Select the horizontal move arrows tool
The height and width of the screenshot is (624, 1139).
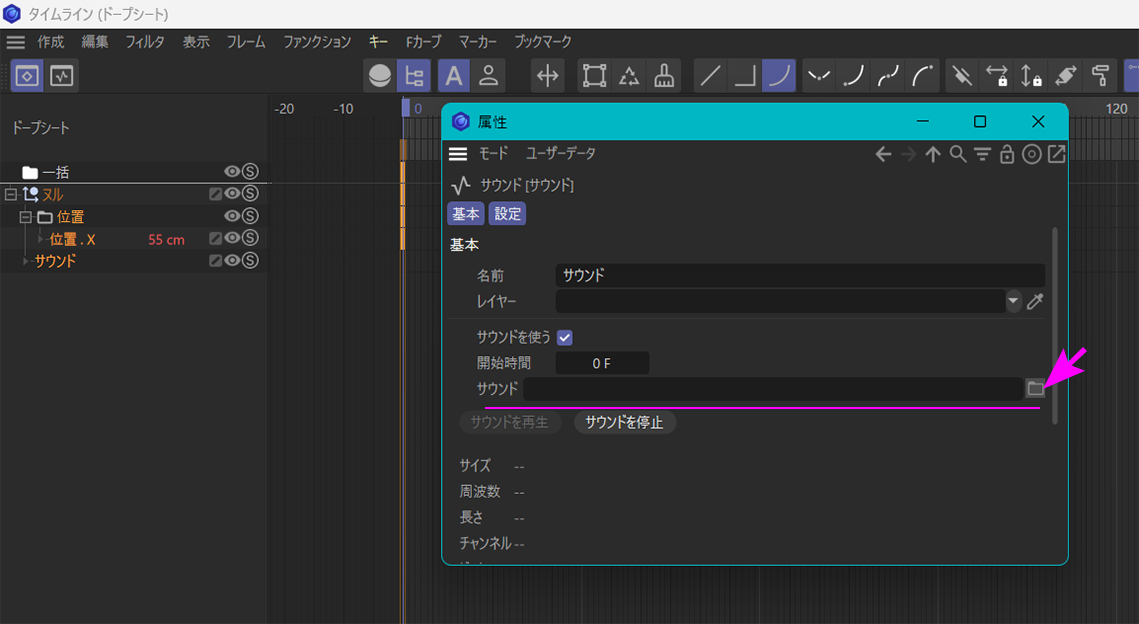[548, 76]
